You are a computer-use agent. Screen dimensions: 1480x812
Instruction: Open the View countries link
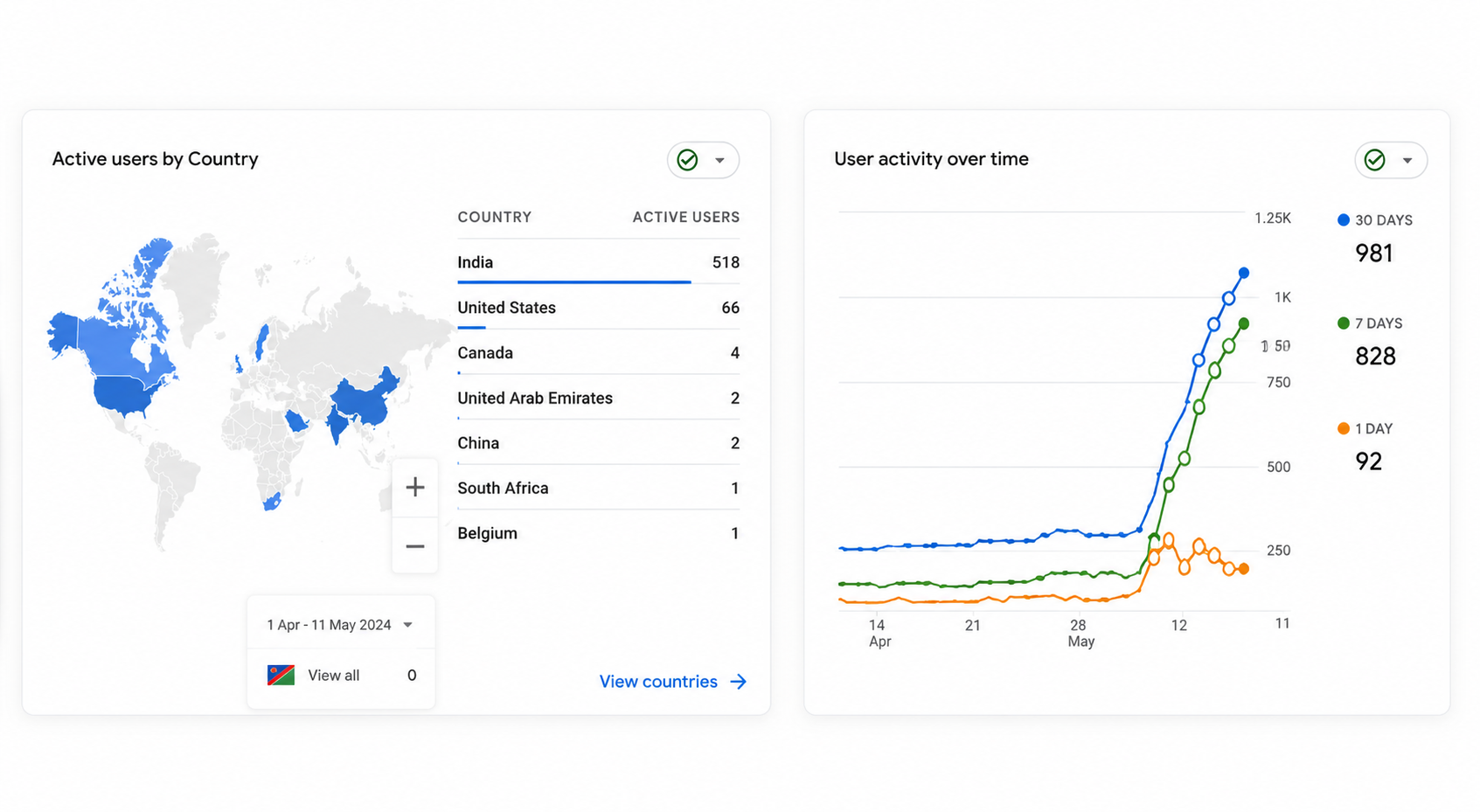click(x=673, y=682)
